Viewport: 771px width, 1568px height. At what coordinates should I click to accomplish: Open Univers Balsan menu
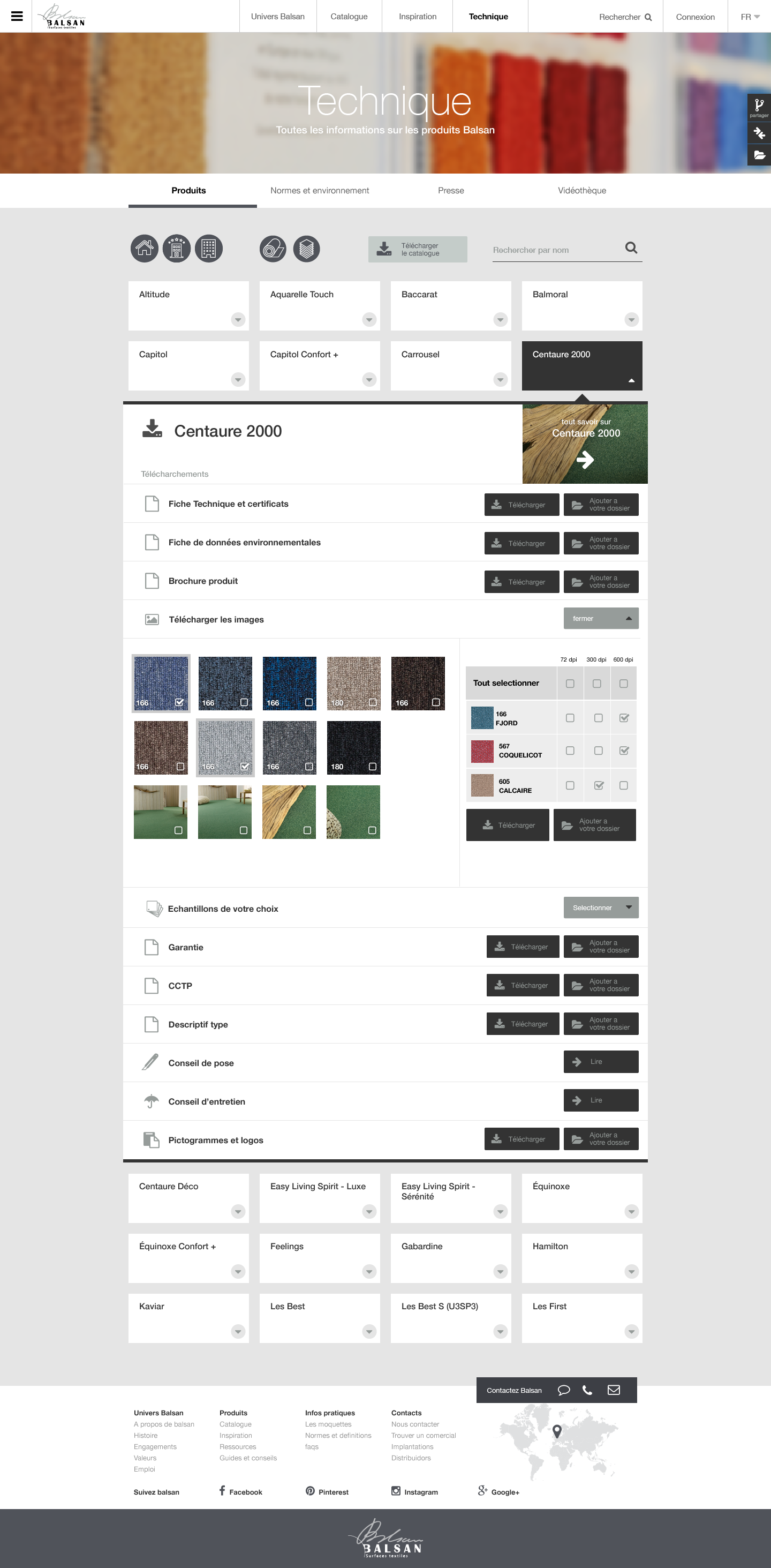coord(277,17)
